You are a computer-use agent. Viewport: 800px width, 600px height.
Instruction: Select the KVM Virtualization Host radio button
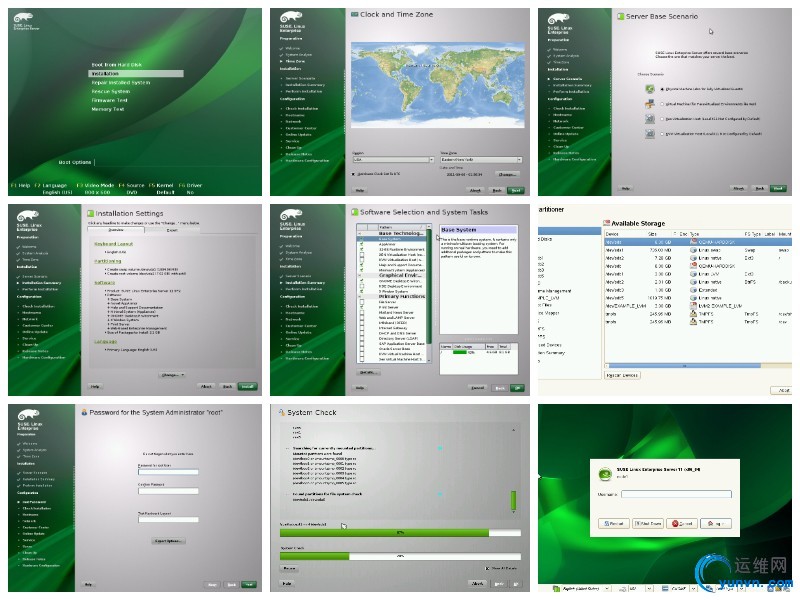tap(662, 134)
